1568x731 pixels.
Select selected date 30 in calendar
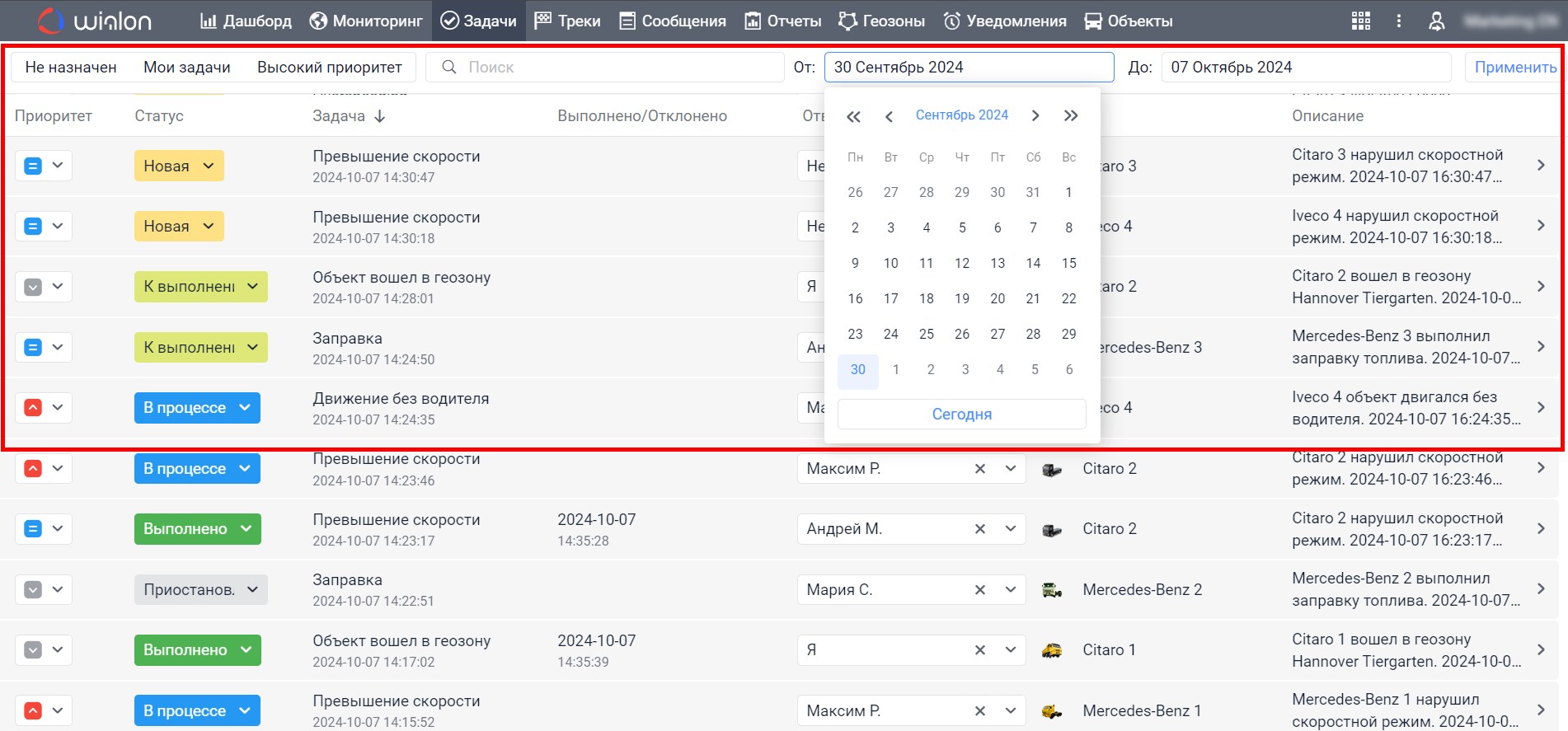[857, 370]
